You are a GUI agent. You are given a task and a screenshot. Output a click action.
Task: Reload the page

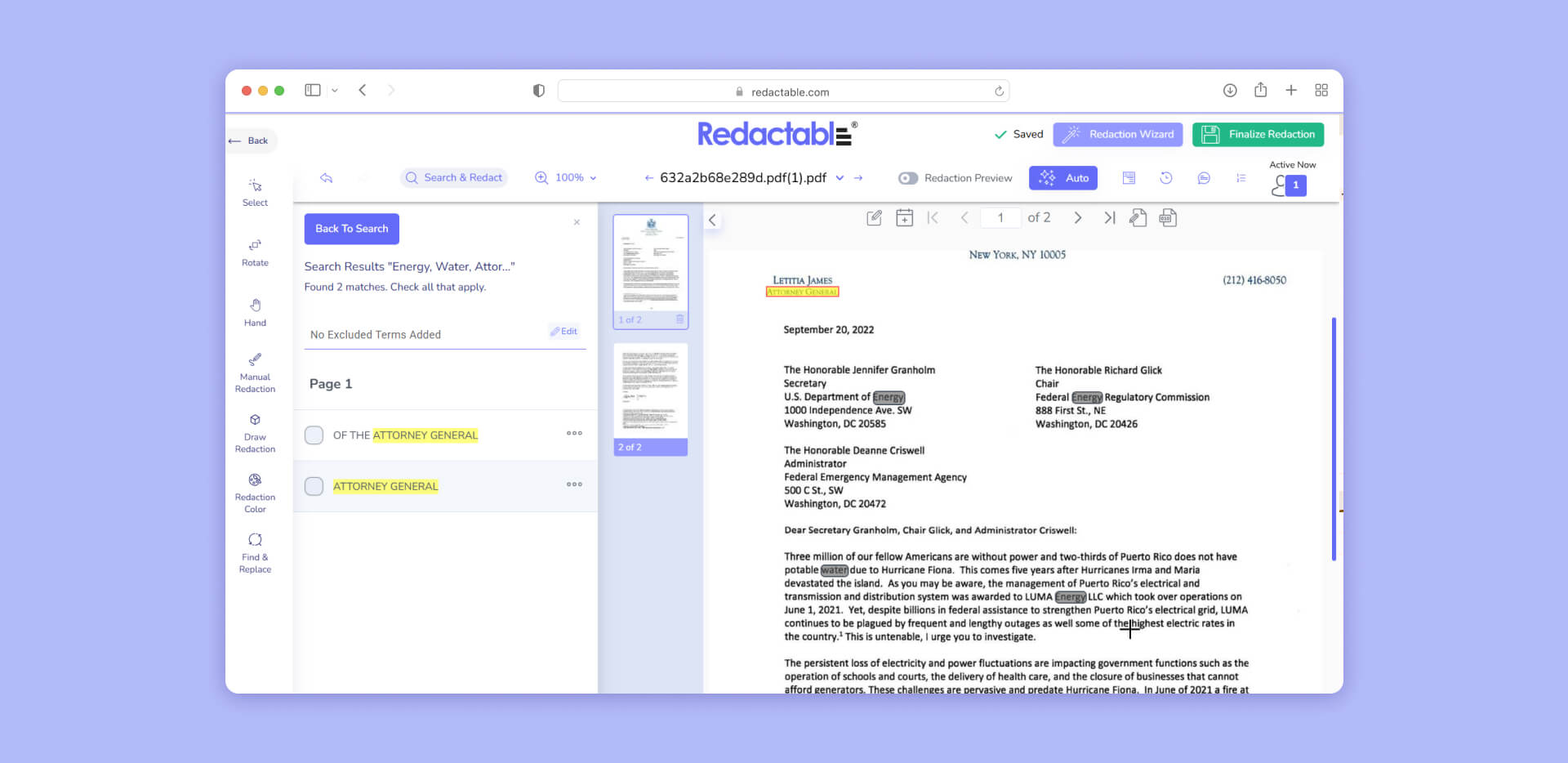(999, 91)
